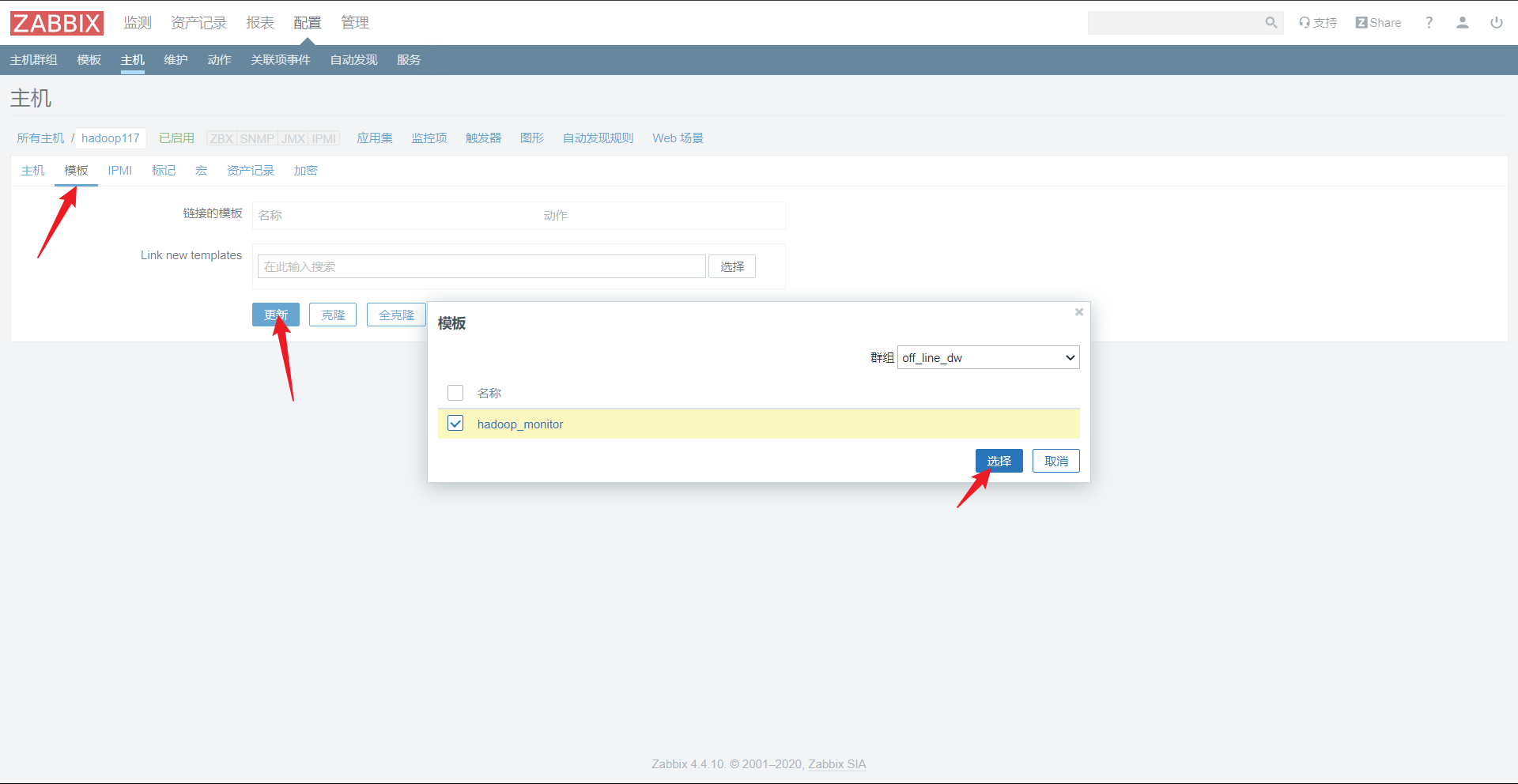This screenshot has height=784, width=1518.
Task: Open the 管理 top menu
Action: [x=355, y=23]
